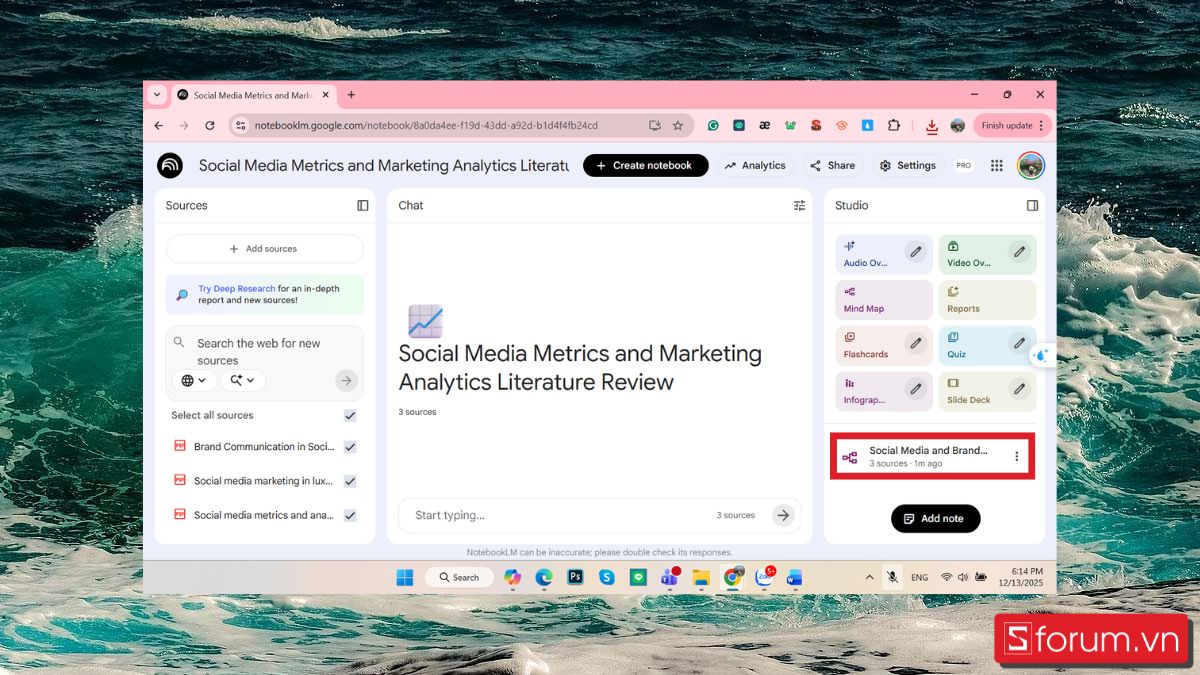1200x675 pixels.
Task: Click Add sources button
Action: pyautogui.click(x=264, y=249)
